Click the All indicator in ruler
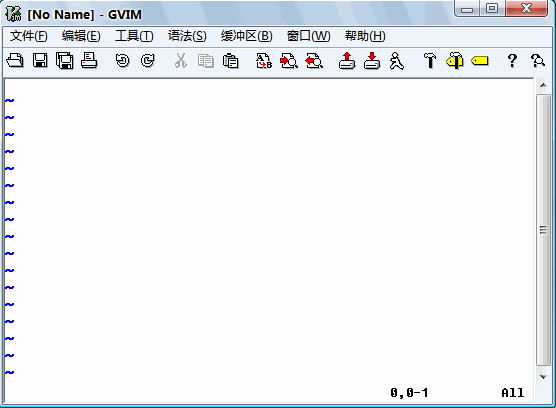The width and height of the screenshot is (556, 408). click(x=513, y=392)
